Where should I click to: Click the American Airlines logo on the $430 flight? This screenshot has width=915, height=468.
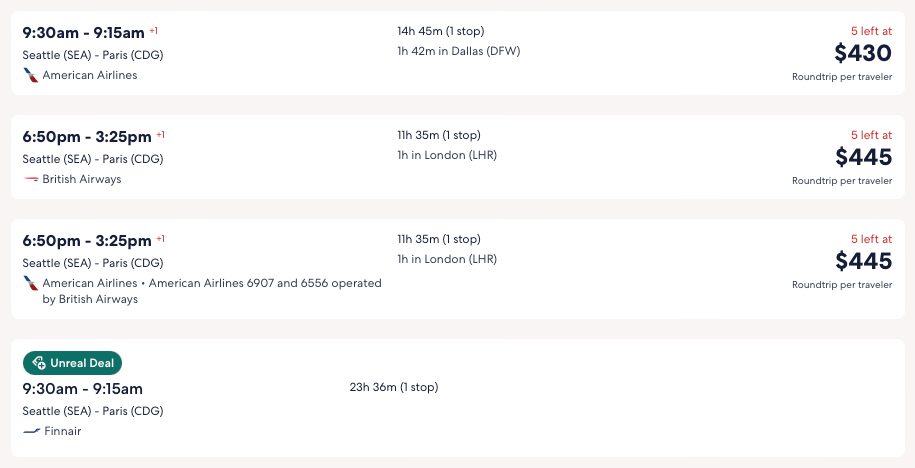(31, 75)
